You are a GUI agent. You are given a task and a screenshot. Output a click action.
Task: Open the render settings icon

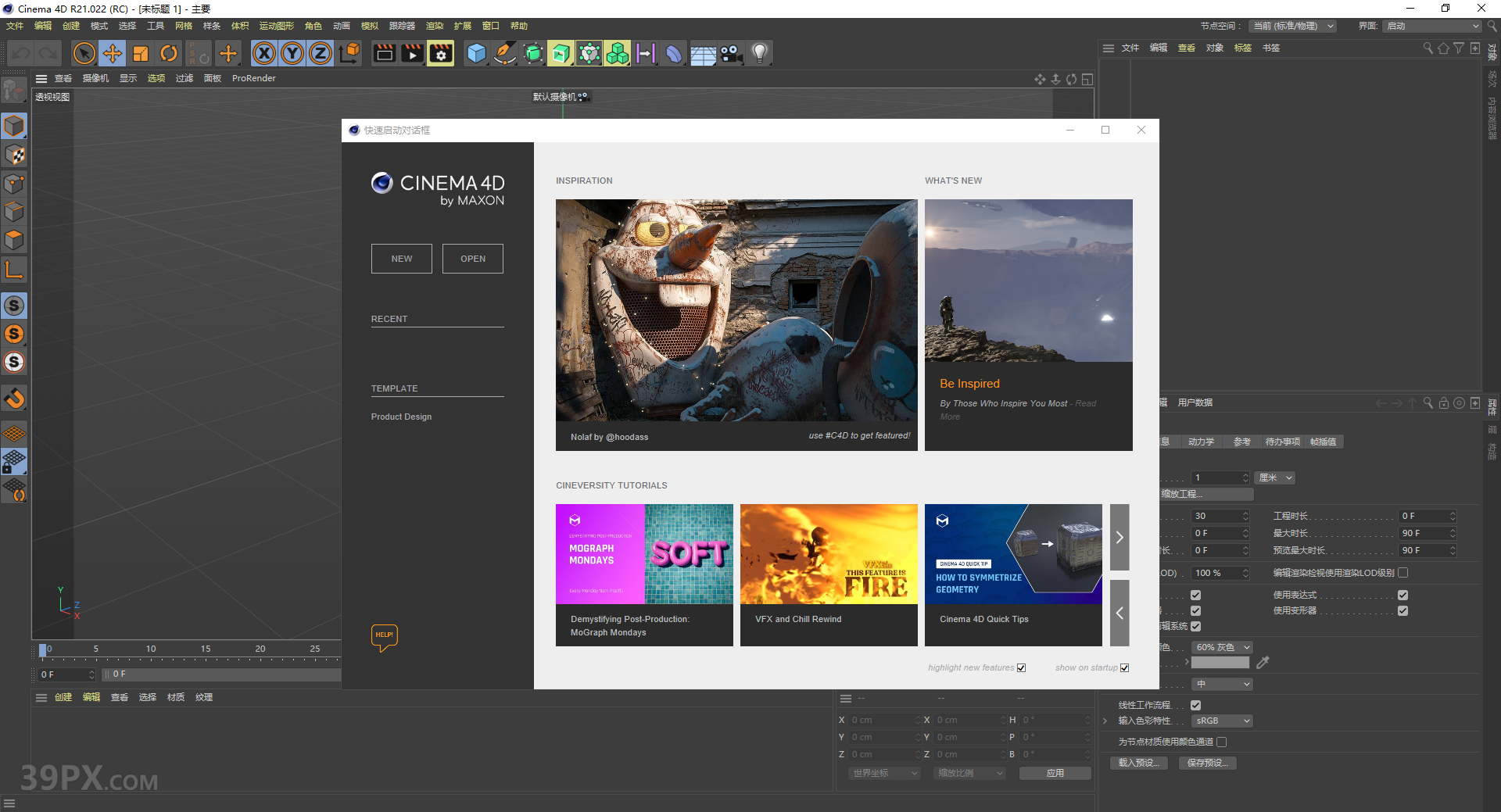[441, 53]
